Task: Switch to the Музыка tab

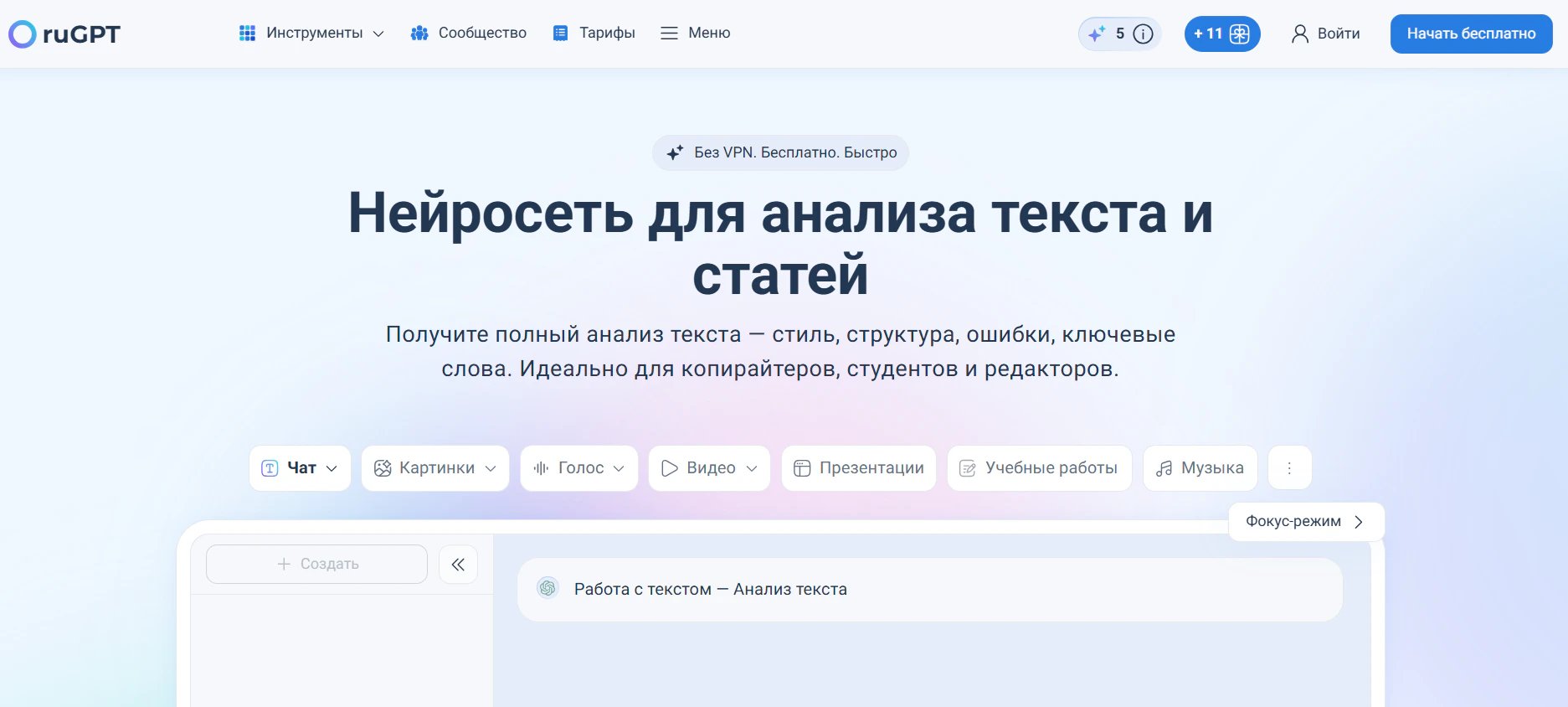Action: 1200,468
